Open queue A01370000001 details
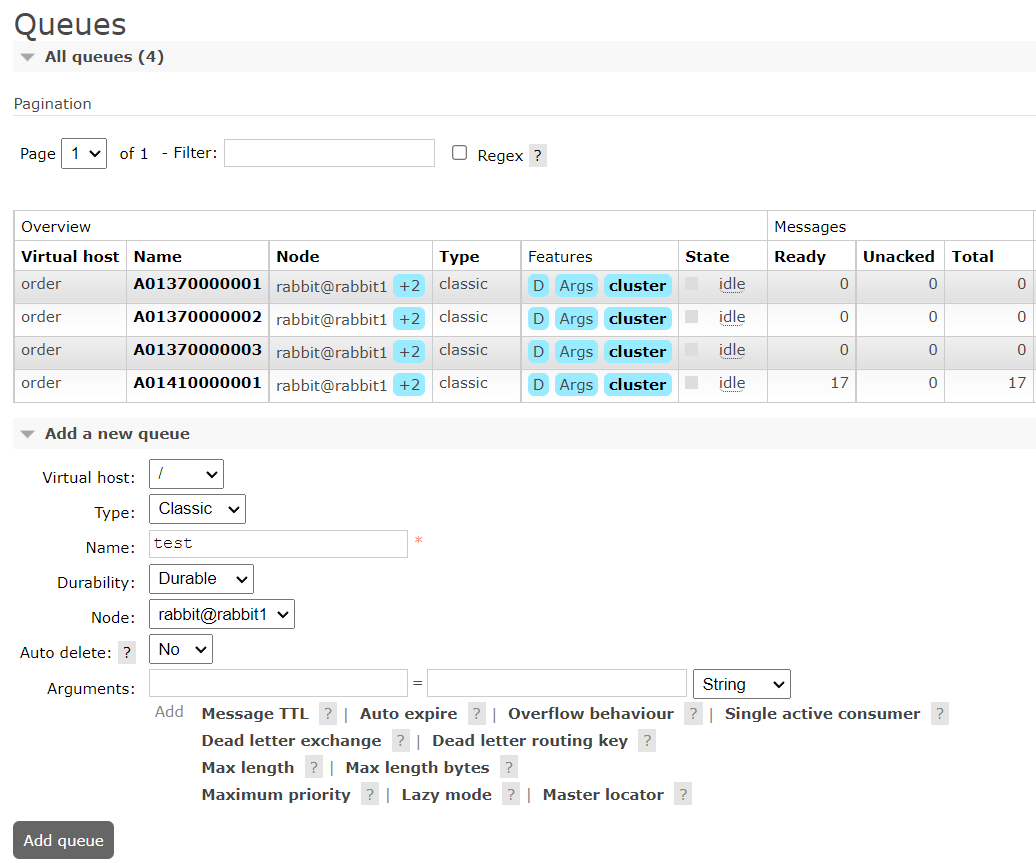This screenshot has height=863, width=1036. click(198, 284)
